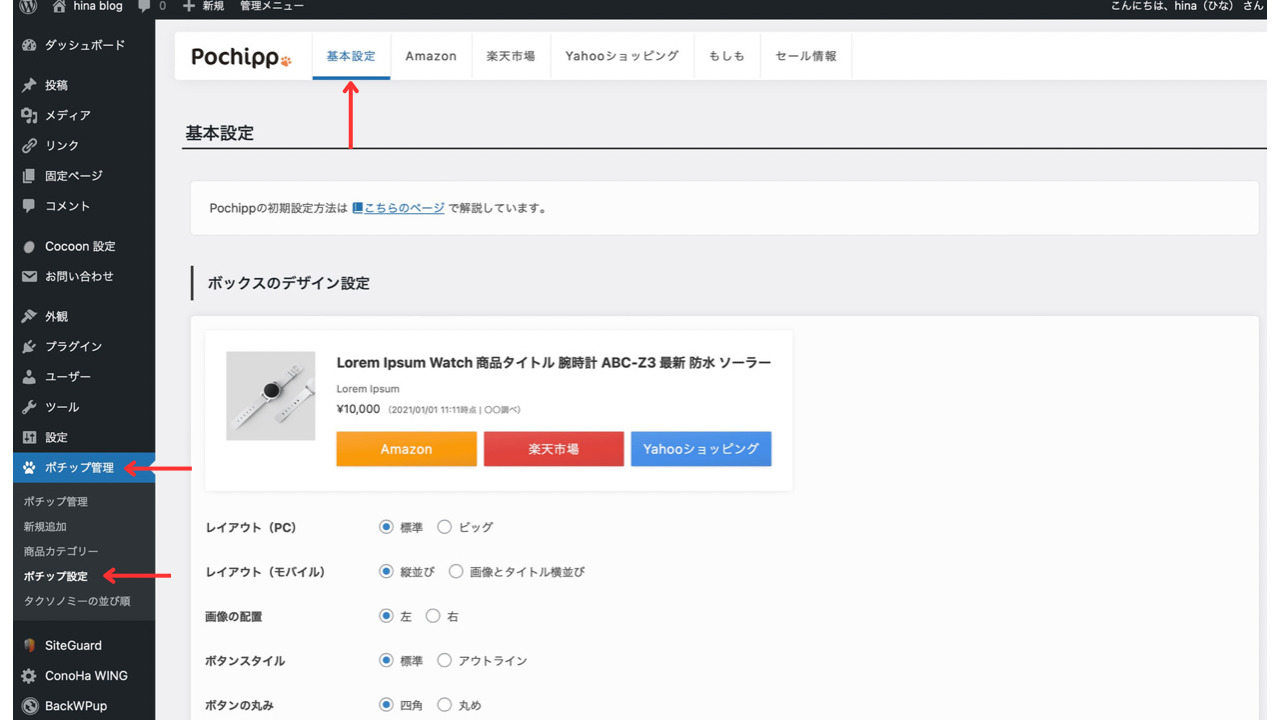
Task: Click the SiteGuard shield icon
Action: (29, 645)
